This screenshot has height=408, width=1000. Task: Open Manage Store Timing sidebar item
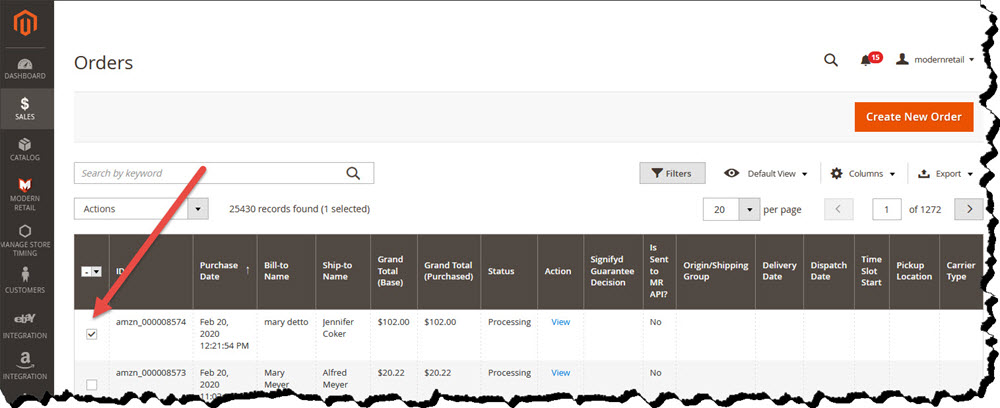point(25,240)
